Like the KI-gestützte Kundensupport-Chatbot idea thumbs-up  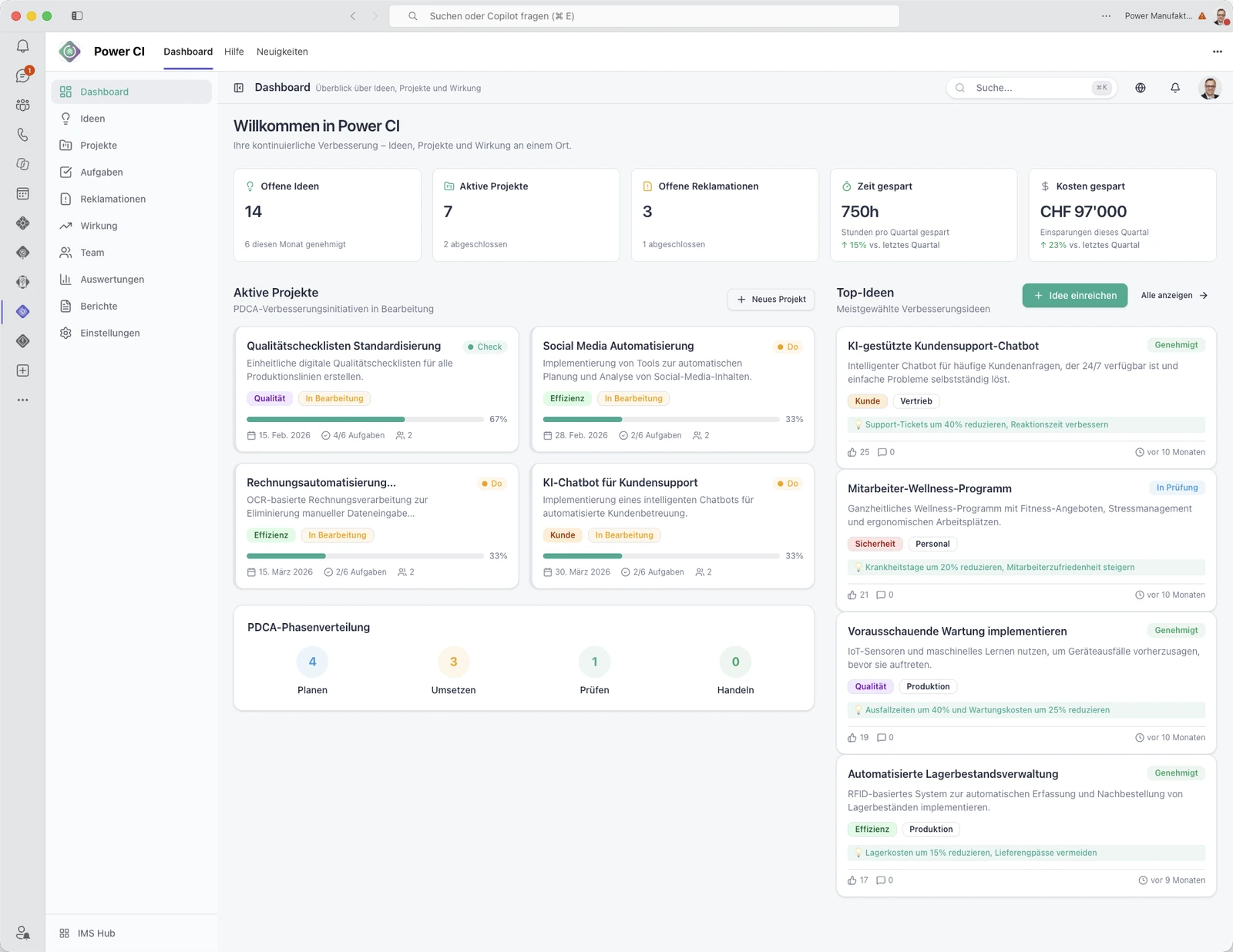[852, 452]
